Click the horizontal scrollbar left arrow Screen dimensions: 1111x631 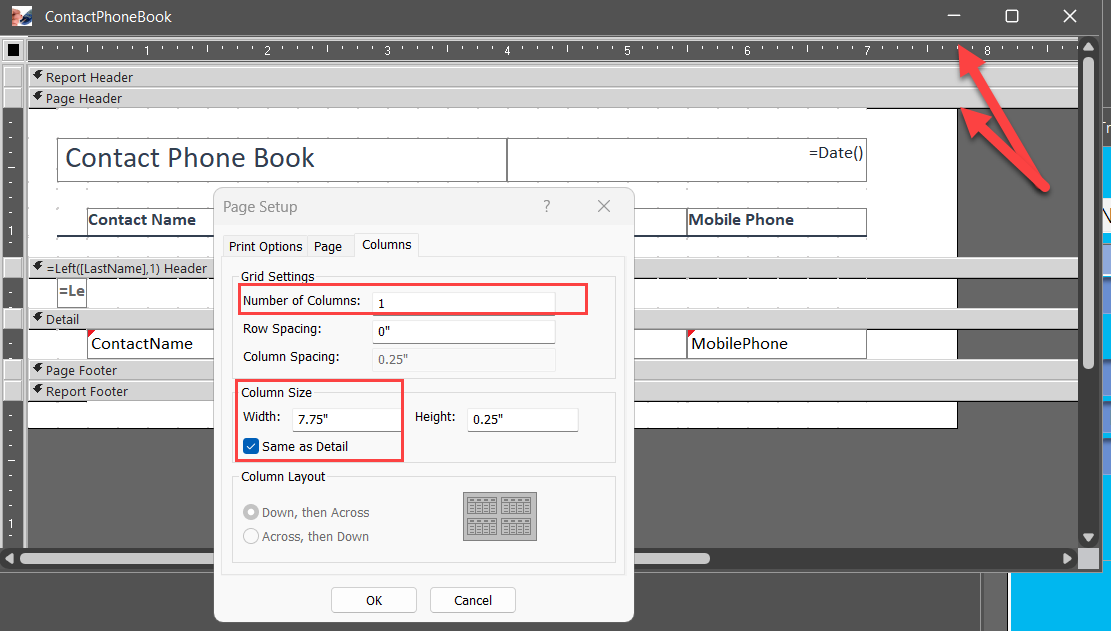9,558
